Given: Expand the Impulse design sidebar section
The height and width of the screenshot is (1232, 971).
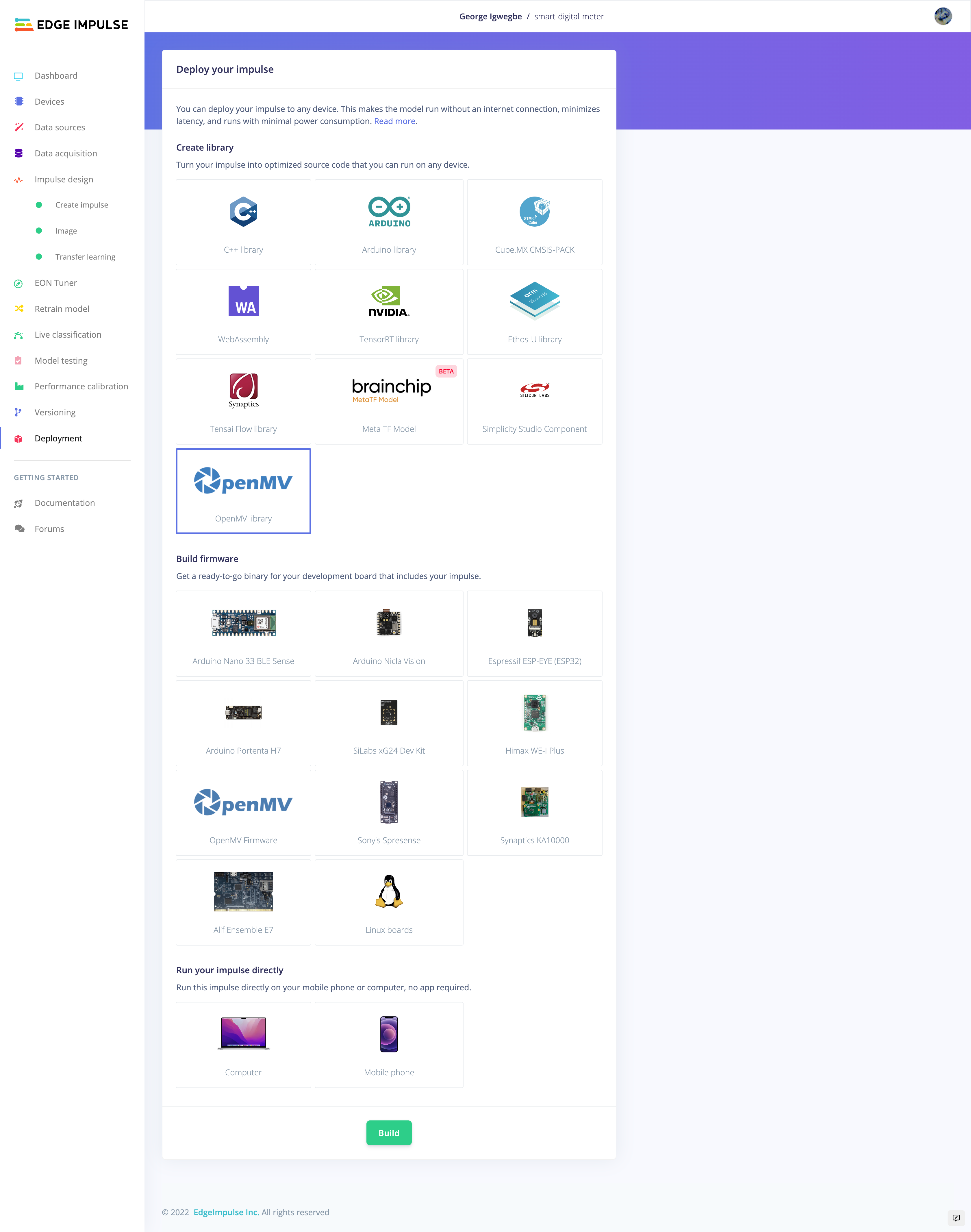Looking at the screenshot, I should pos(64,179).
